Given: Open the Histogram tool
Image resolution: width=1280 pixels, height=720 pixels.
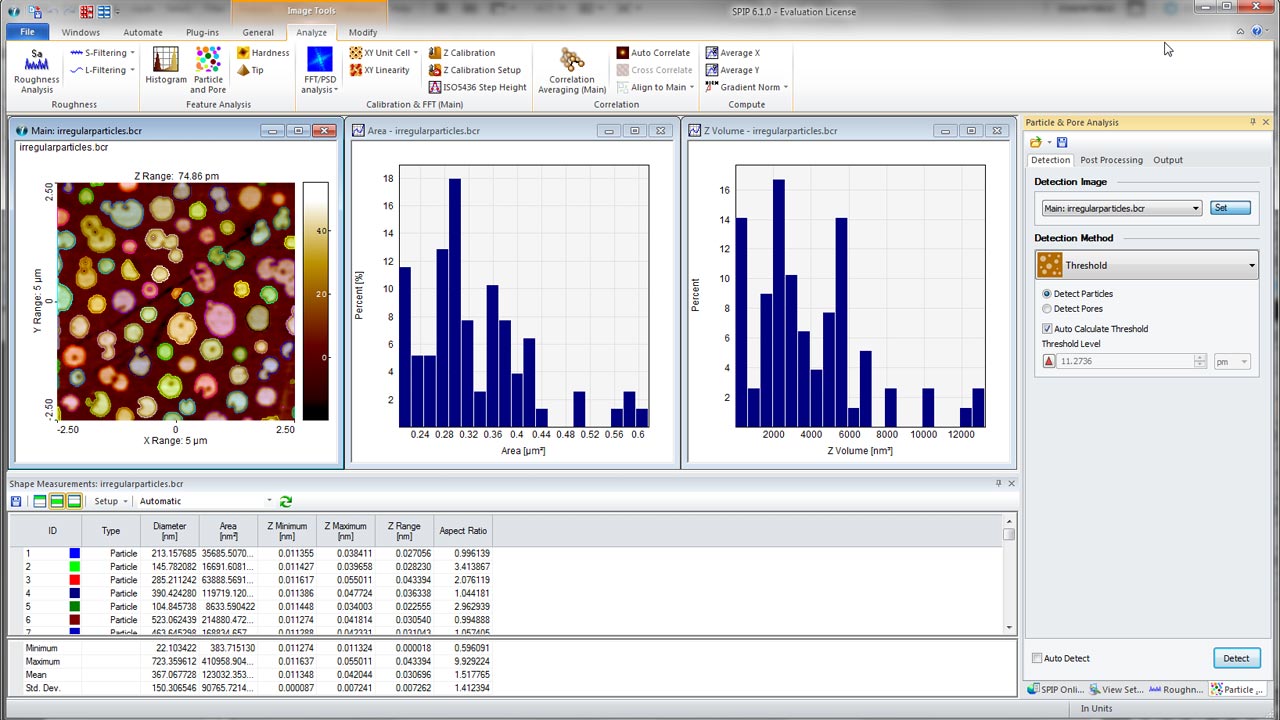Looking at the screenshot, I should tap(166, 66).
